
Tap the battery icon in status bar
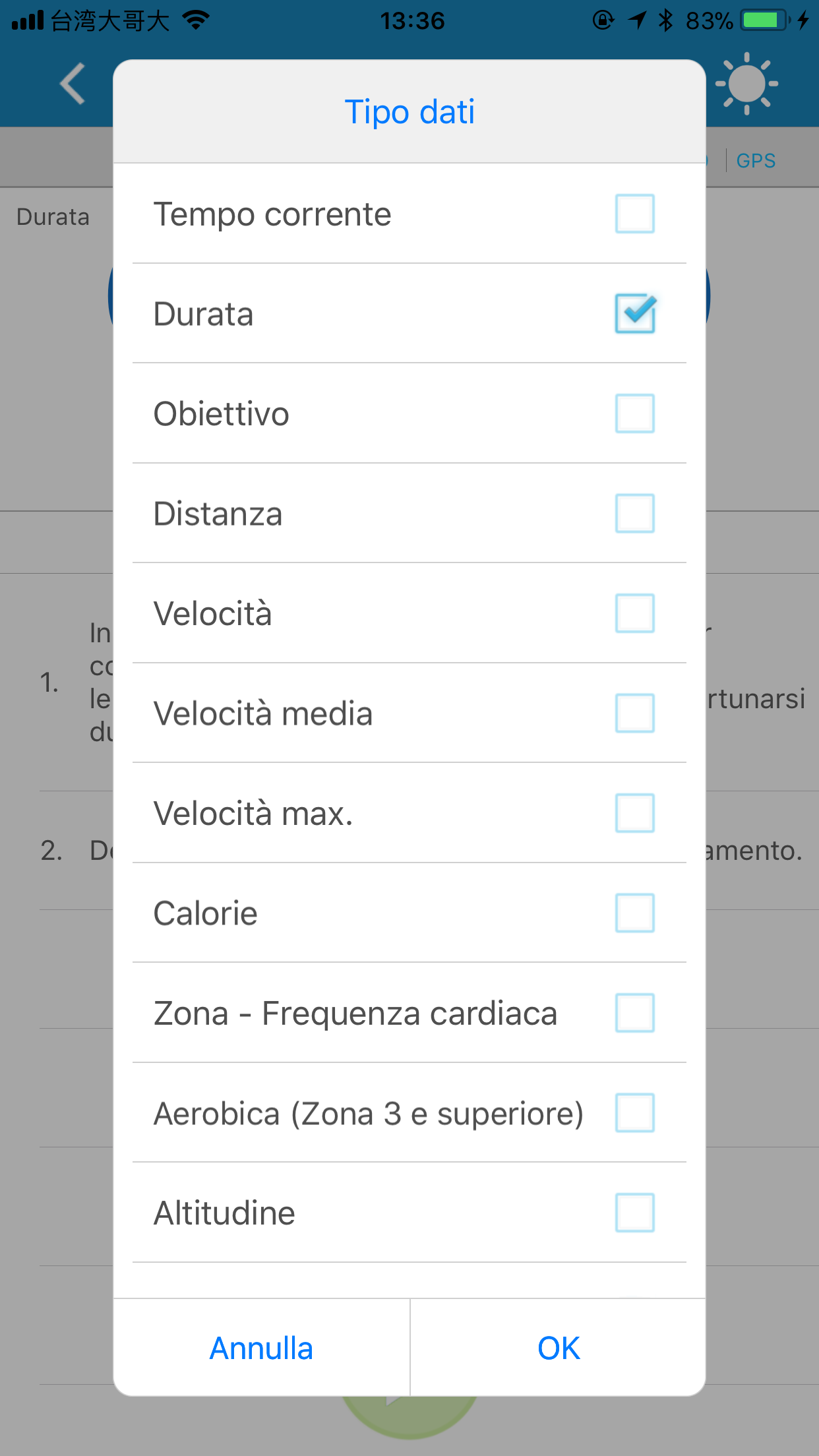click(765, 20)
